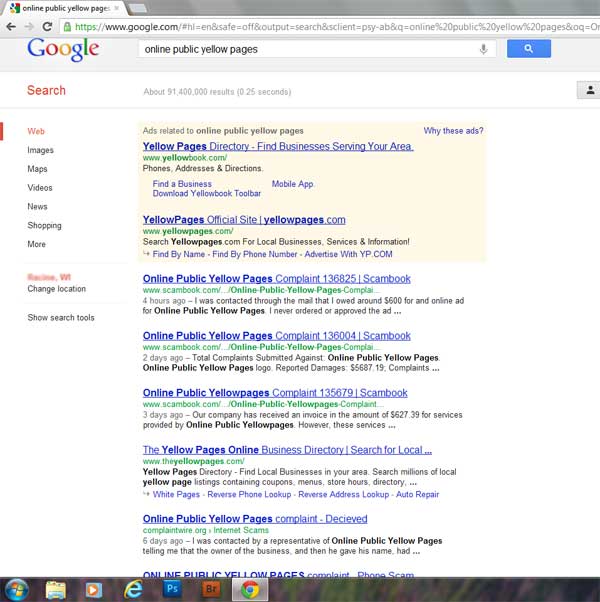600x602 pixels.
Task: Click the microphone voice search icon
Action: coord(483,49)
